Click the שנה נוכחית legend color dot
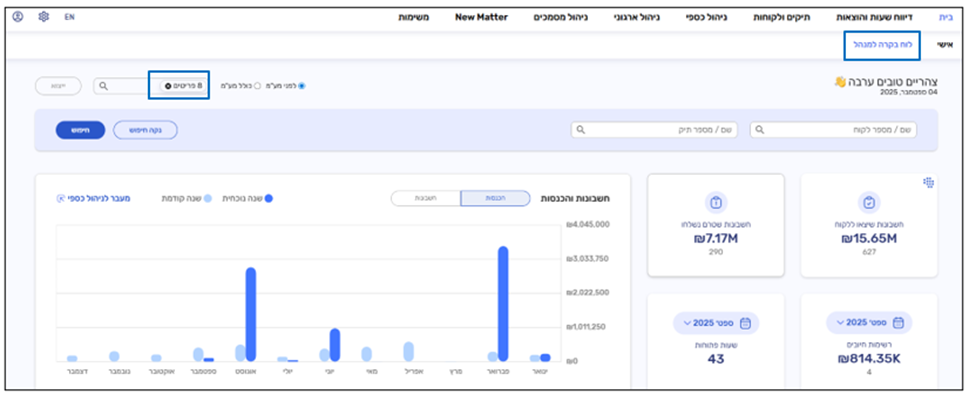Viewport: 969px width, 401px height. pyautogui.click(x=268, y=198)
